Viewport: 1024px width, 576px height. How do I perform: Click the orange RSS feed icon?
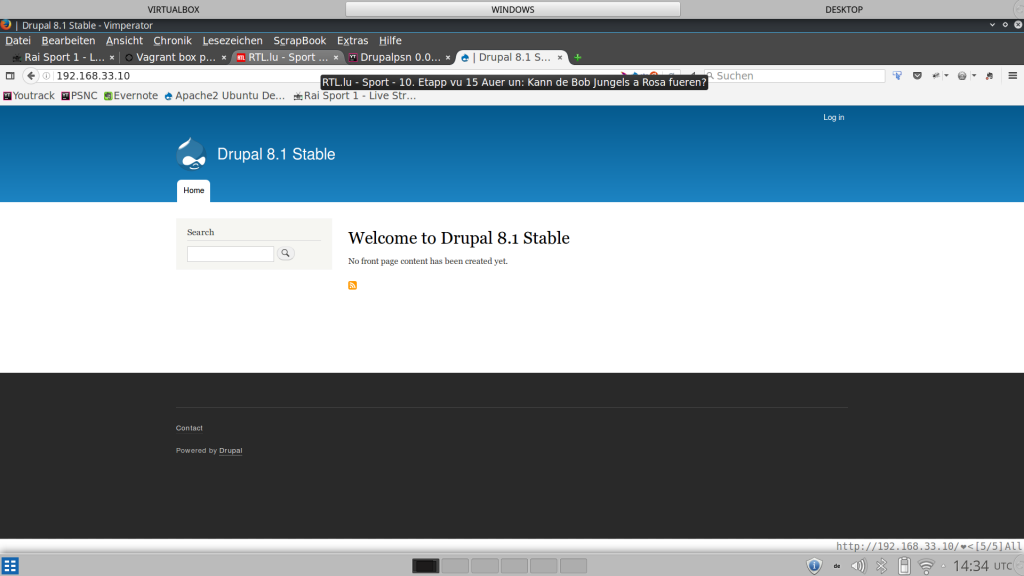point(352,286)
